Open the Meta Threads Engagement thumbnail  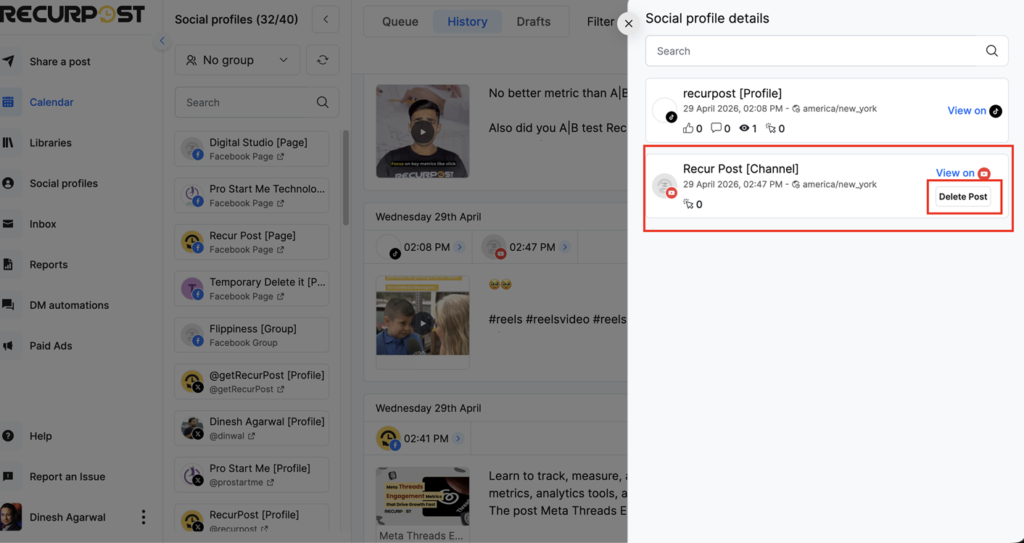tap(423, 496)
